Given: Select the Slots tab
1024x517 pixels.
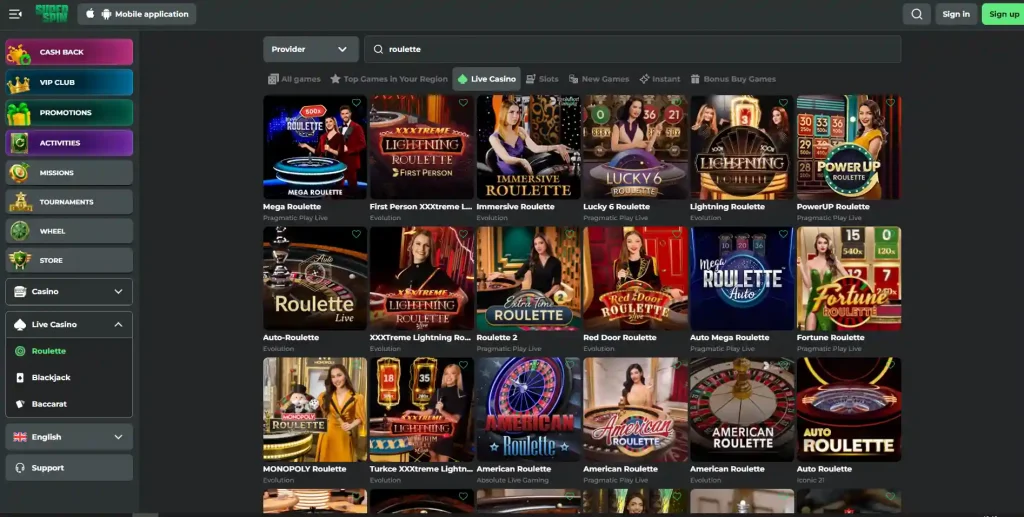Looking at the screenshot, I should click(x=542, y=79).
